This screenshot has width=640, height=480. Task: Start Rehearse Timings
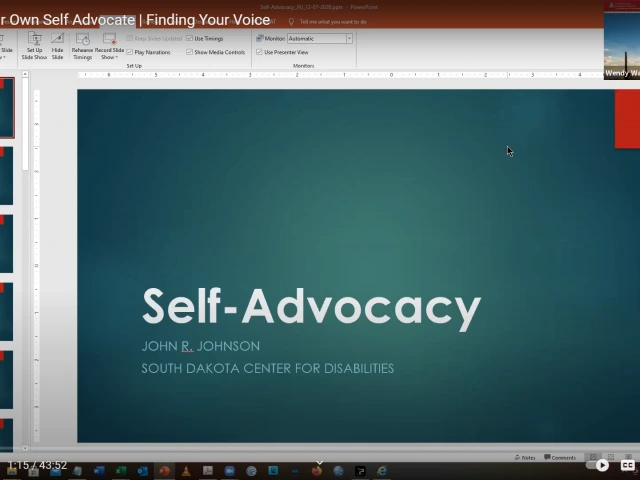coord(82,46)
